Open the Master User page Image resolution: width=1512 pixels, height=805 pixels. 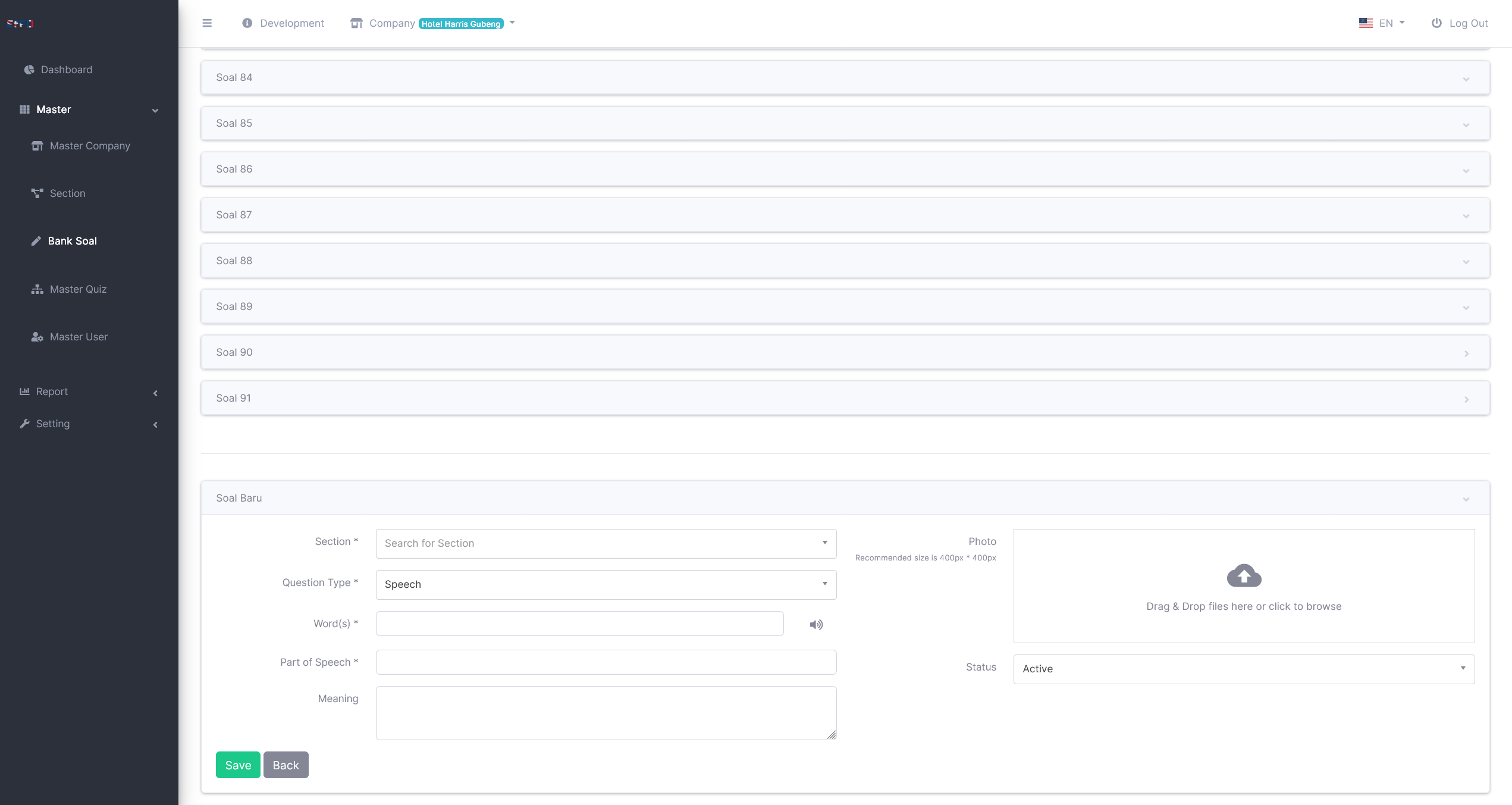click(x=79, y=337)
